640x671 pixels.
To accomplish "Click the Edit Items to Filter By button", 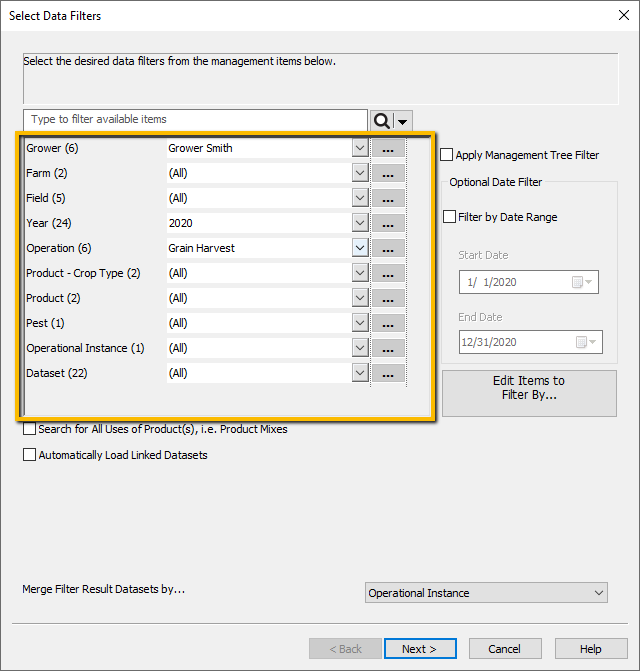I will [529, 393].
